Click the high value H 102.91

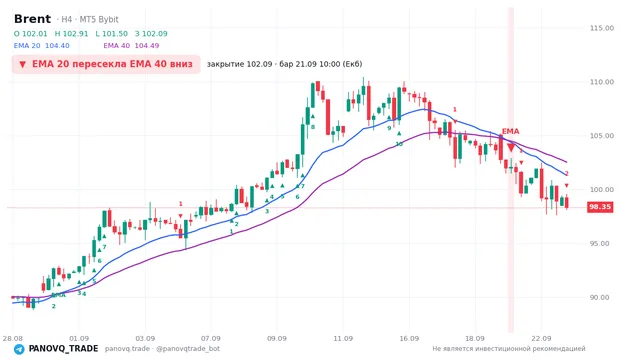click(71, 34)
